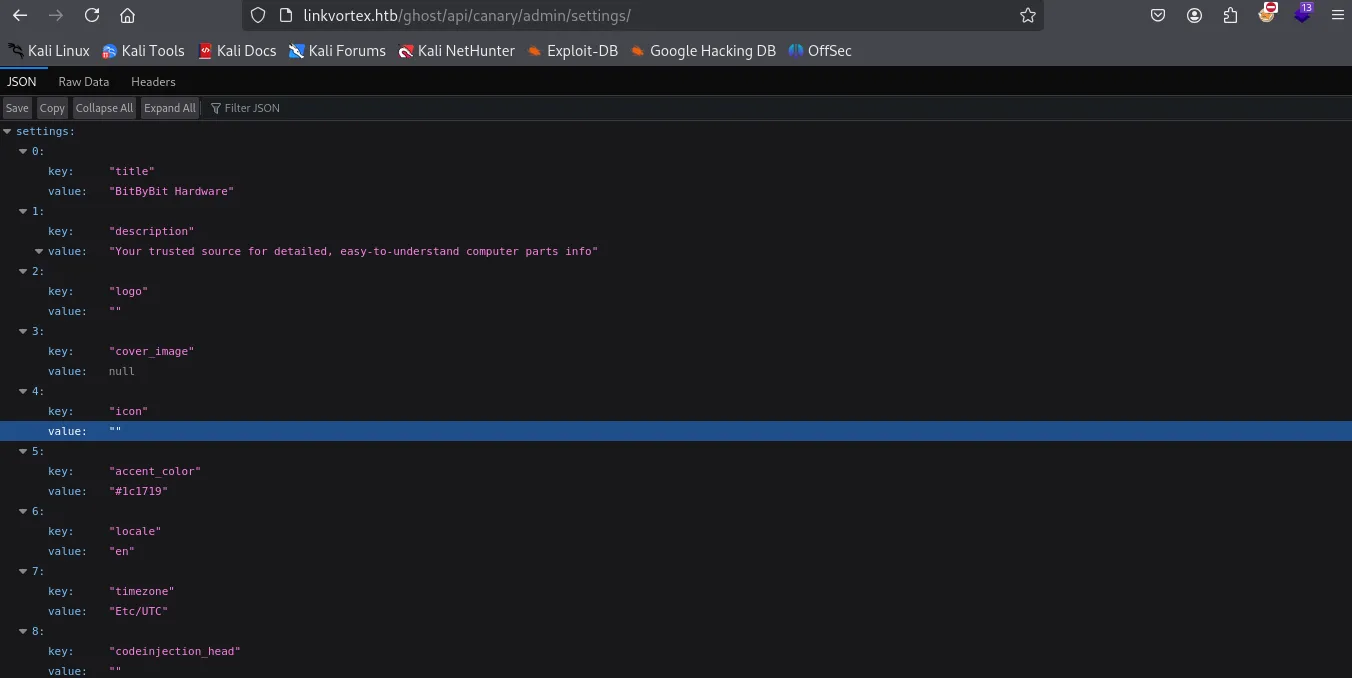This screenshot has height=678, width=1352.
Task: Select the "BitByBit Hardware" value
Action: [171, 191]
